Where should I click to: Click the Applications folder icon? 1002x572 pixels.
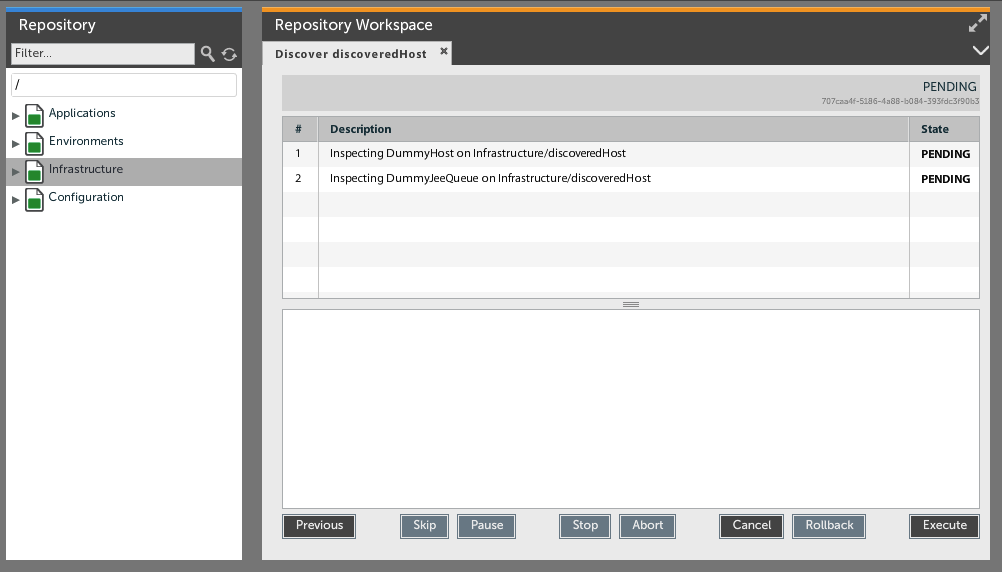pyautogui.click(x=34, y=115)
